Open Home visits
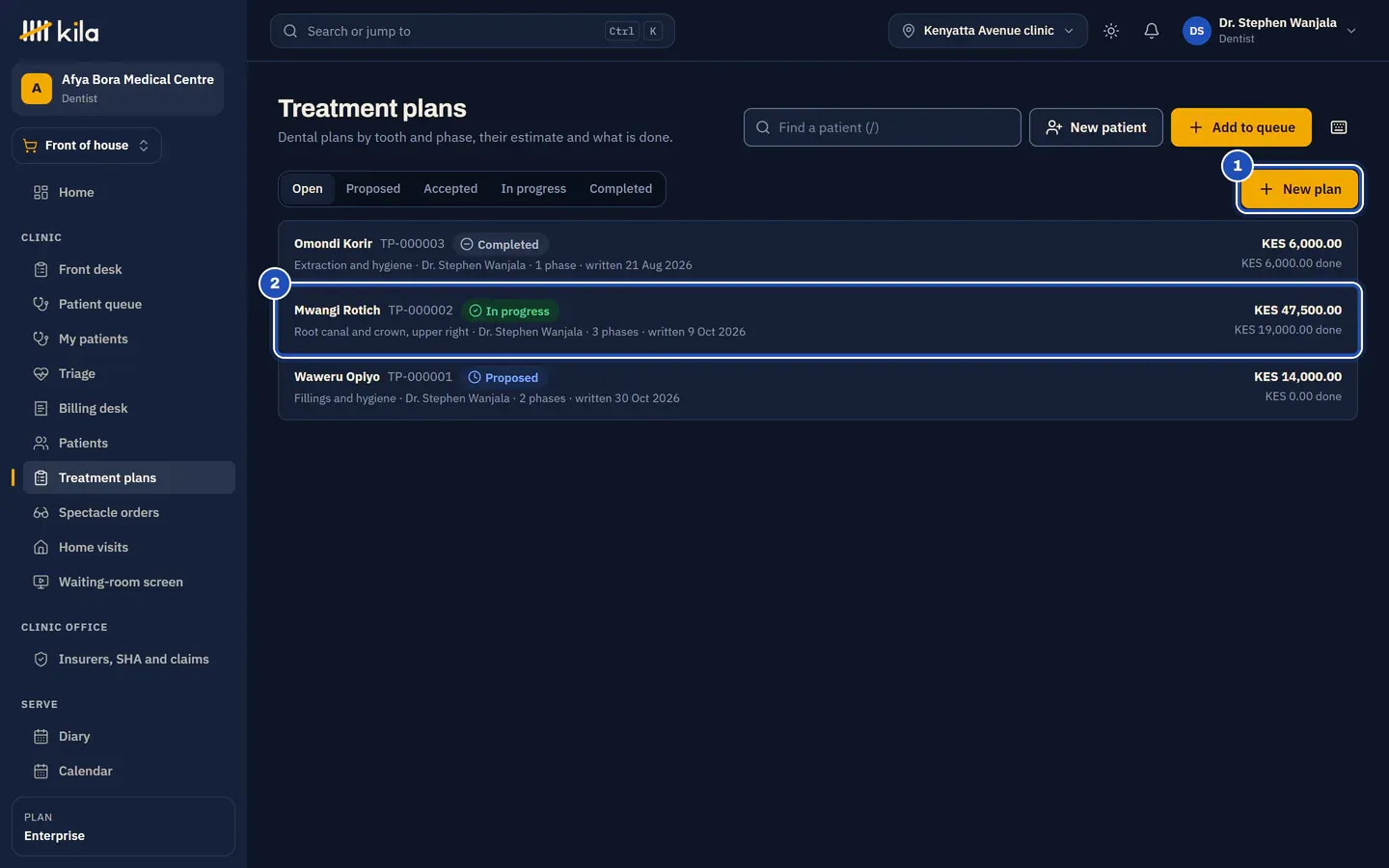This screenshot has height=868, width=1389. [129, 547]
